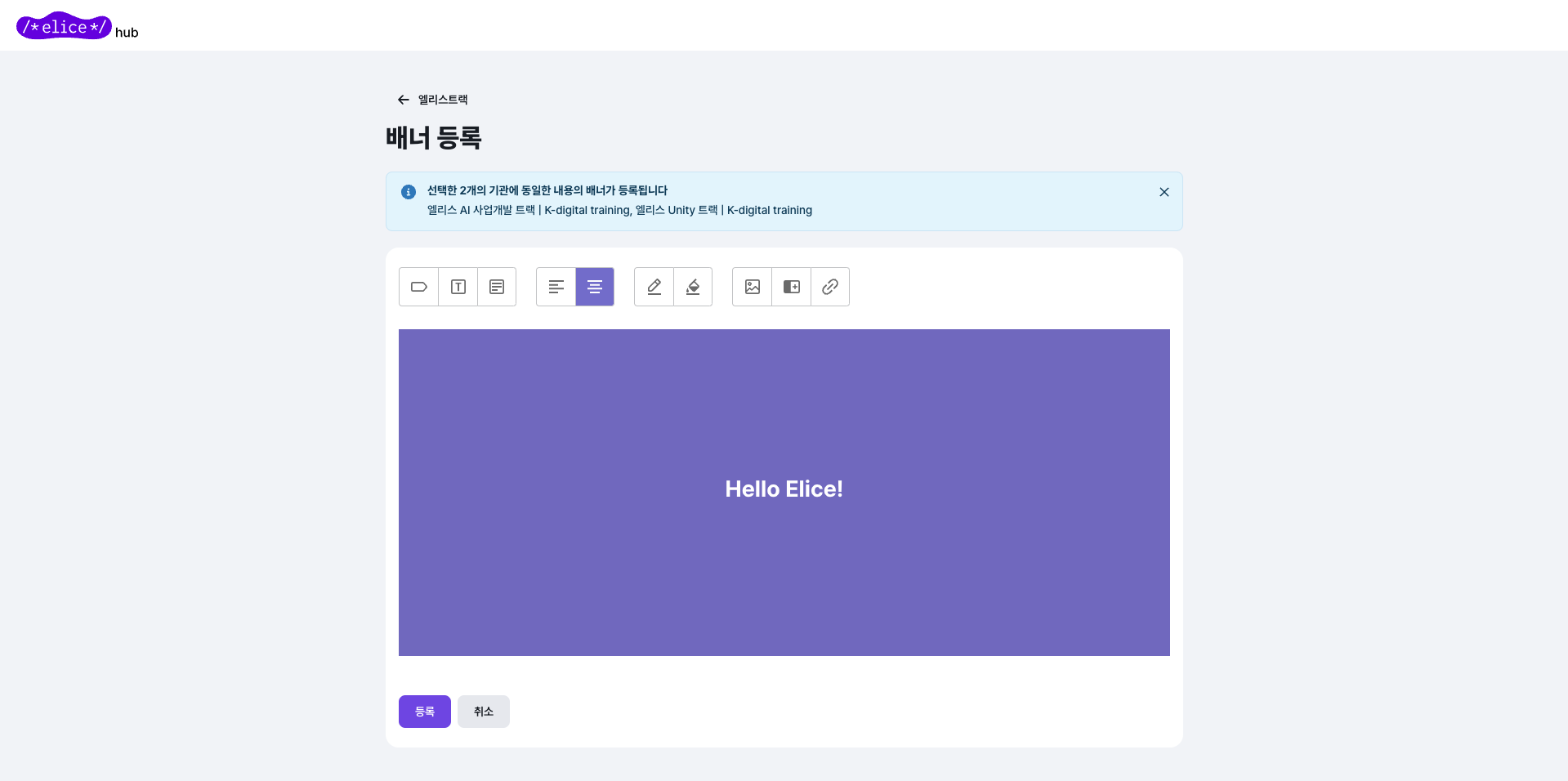Select the title text (T) tool
The height and width of the screenshot is (781, 1568).
coord(458,287)
